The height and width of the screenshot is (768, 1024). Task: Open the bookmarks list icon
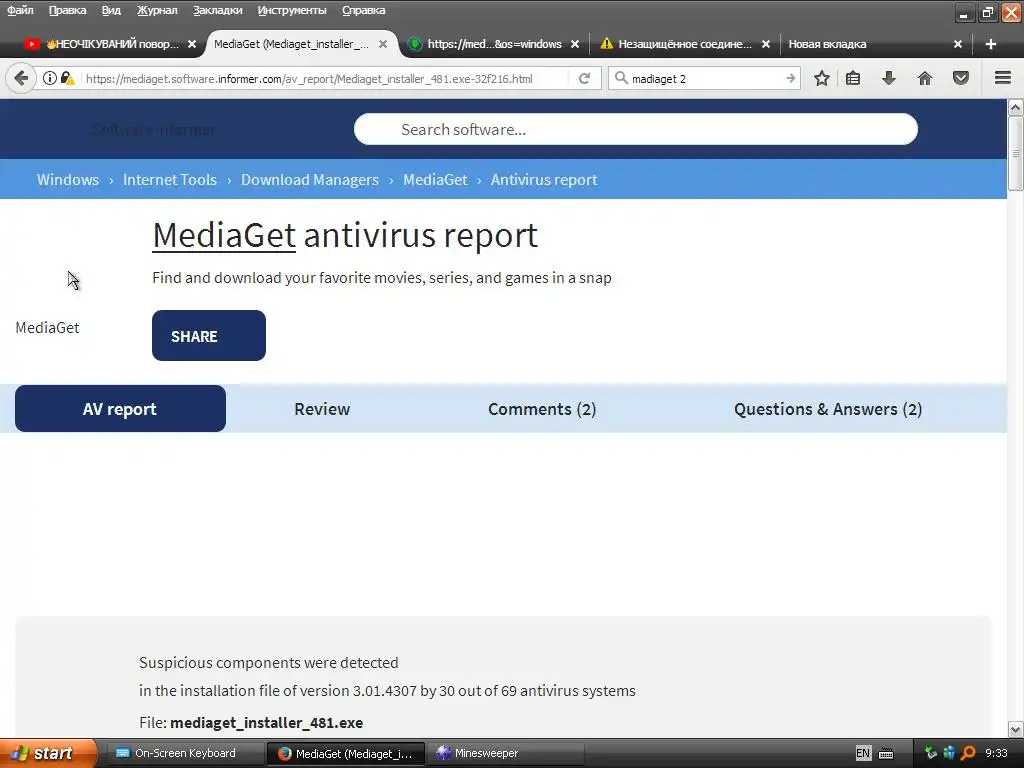click(853, 78)
